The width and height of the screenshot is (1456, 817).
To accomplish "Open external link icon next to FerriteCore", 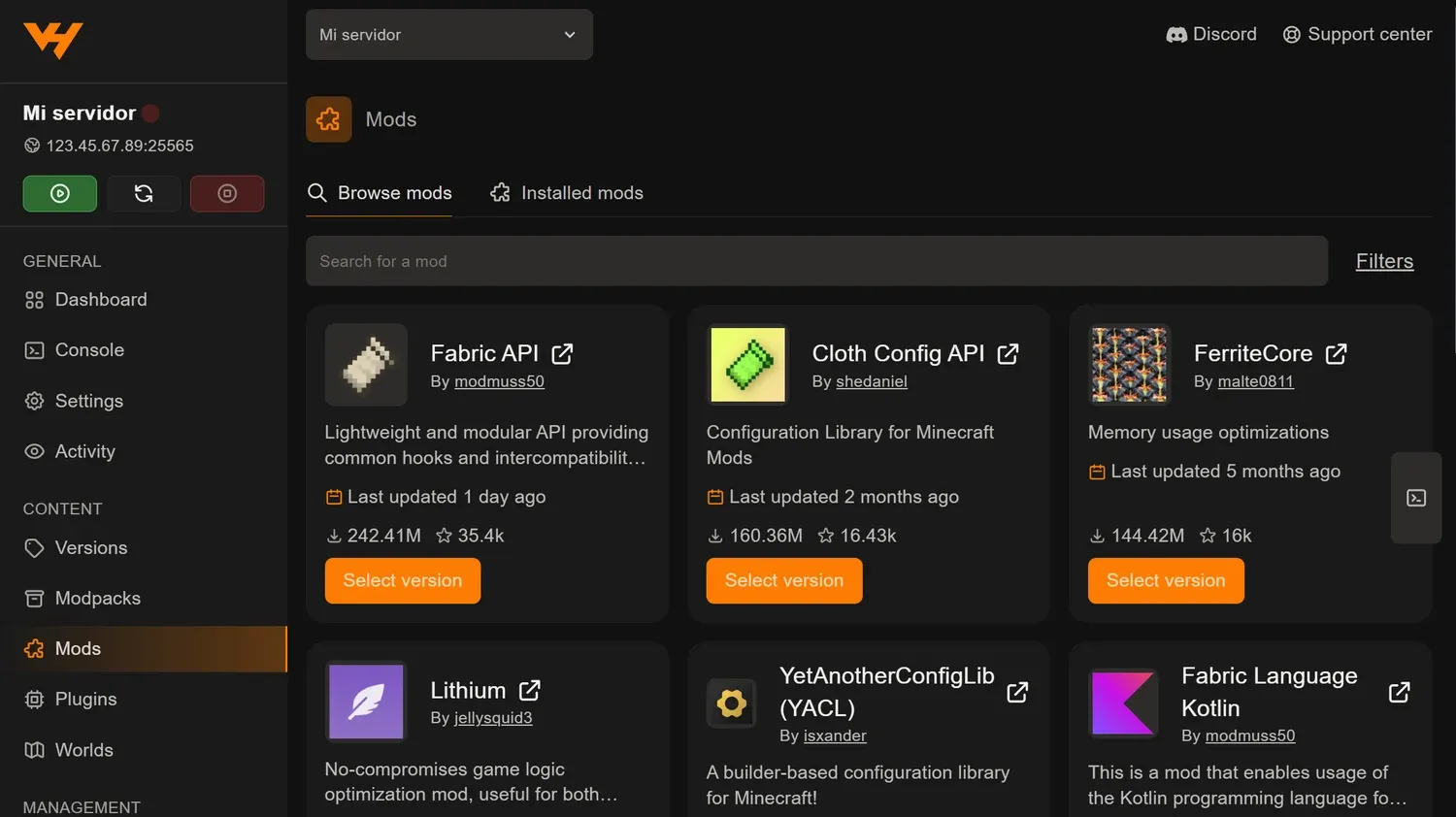I will (x=1336, y=354).
